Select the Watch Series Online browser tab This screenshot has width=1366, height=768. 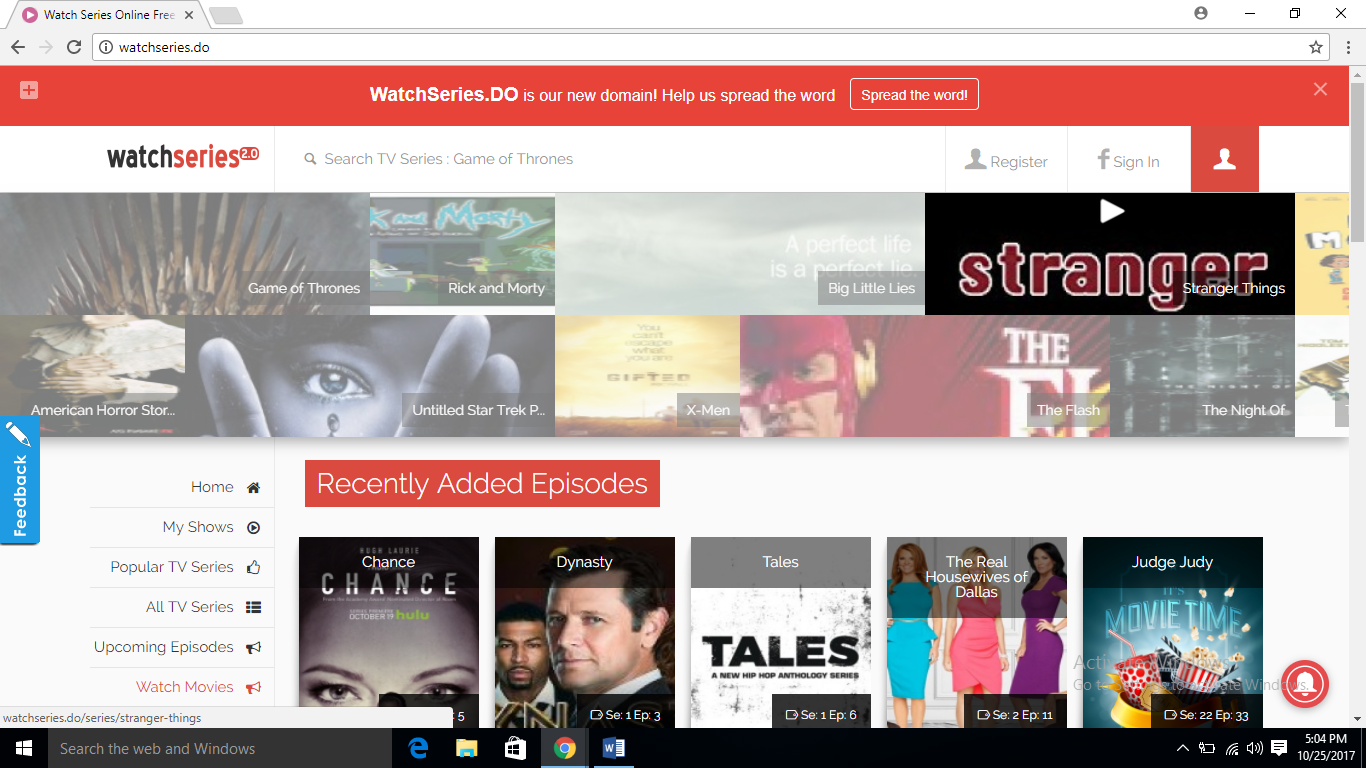coord(108,15)
